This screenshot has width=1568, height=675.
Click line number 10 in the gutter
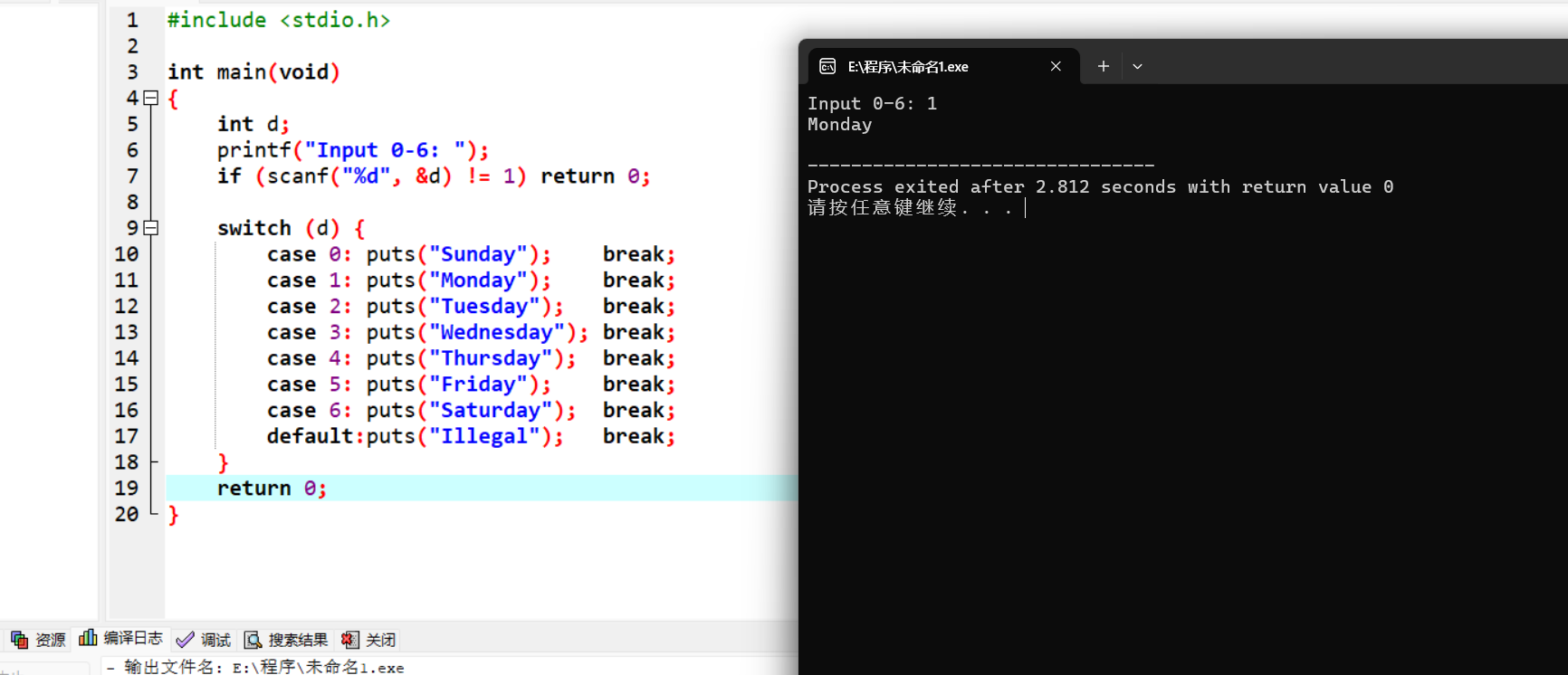[127, 254]
